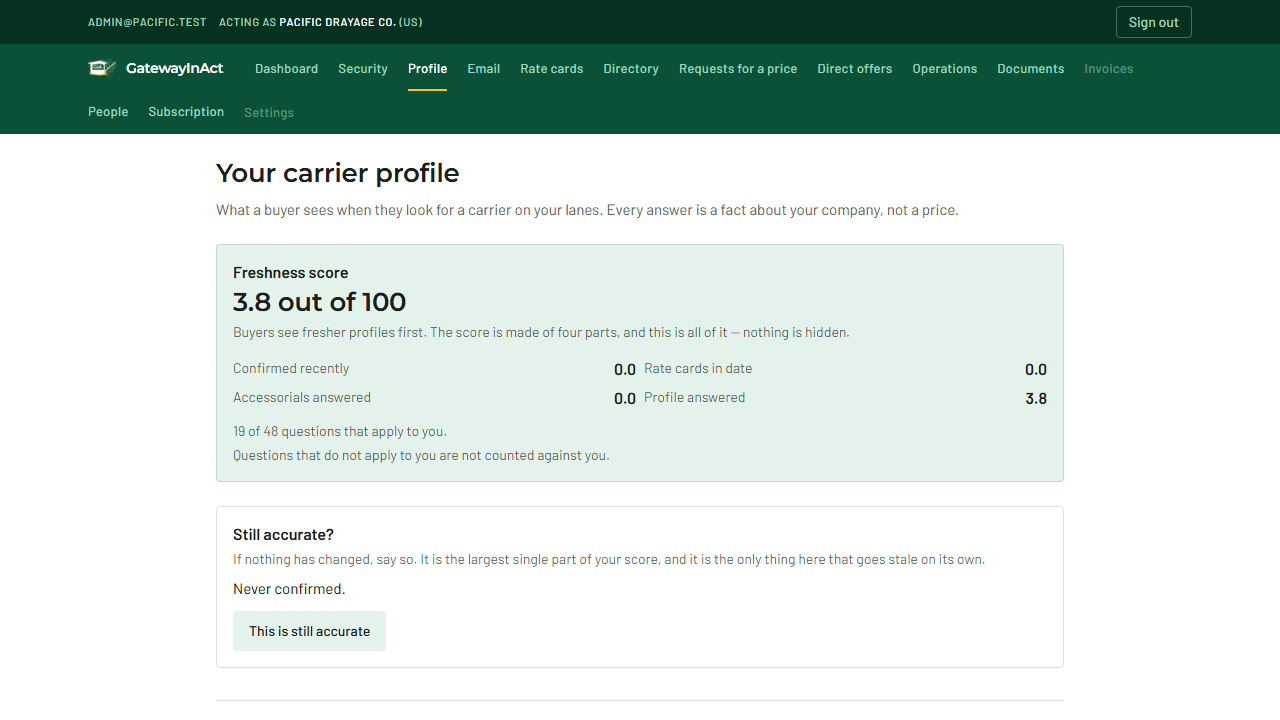Image resolution: width=1280 pixels, height=720 pixels.
Task: Open the Directory page
Action: coord(631,69)
